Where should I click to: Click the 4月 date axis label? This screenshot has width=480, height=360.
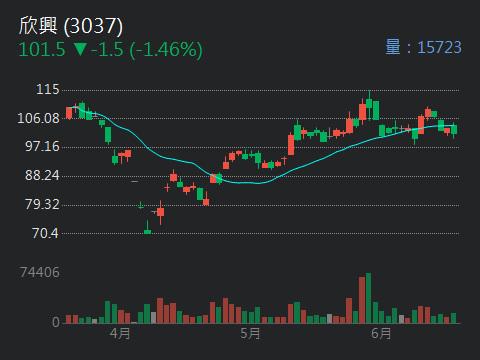point(120,333)
